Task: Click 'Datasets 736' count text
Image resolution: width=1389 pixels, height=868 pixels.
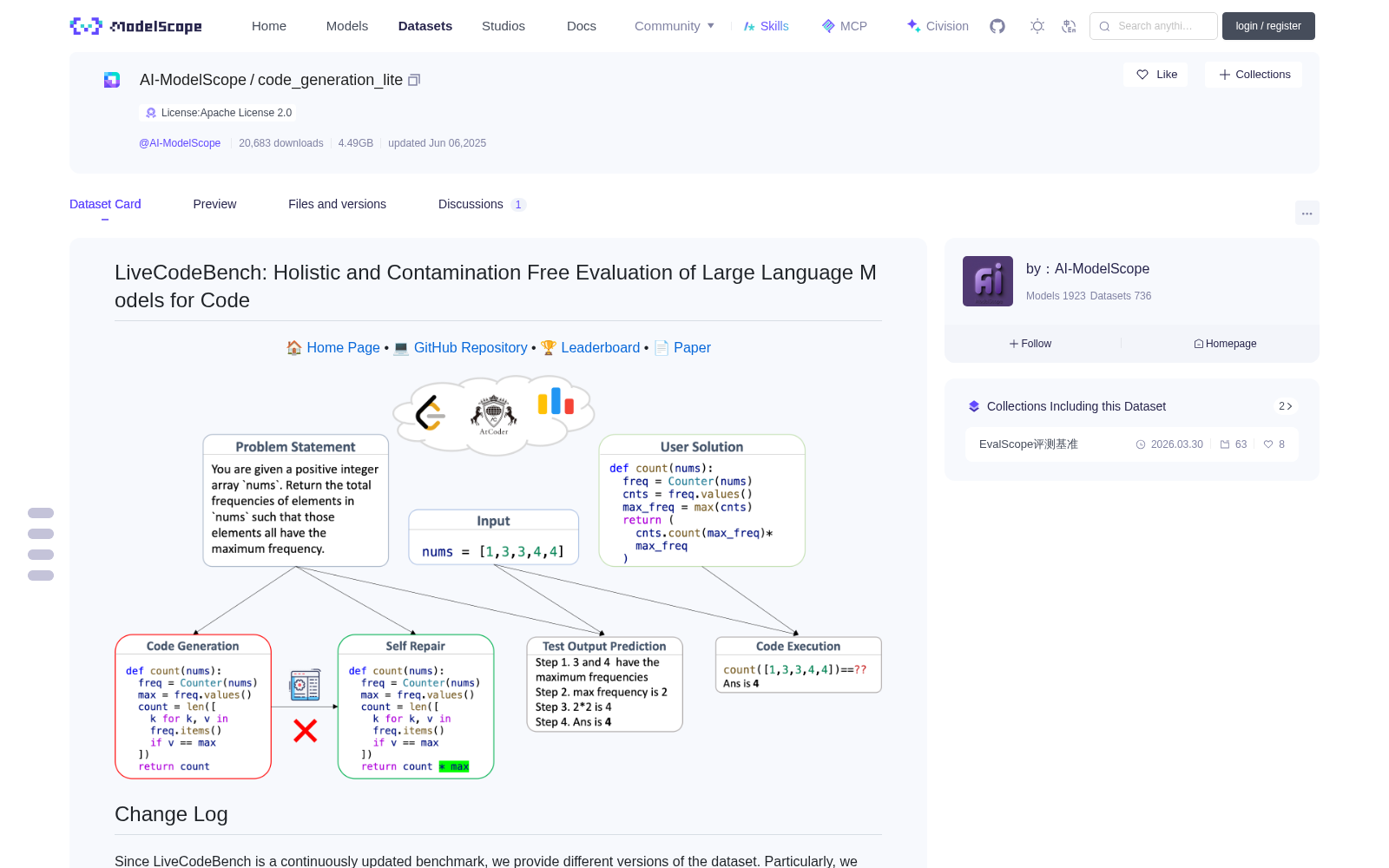Action: point(1121,296)
